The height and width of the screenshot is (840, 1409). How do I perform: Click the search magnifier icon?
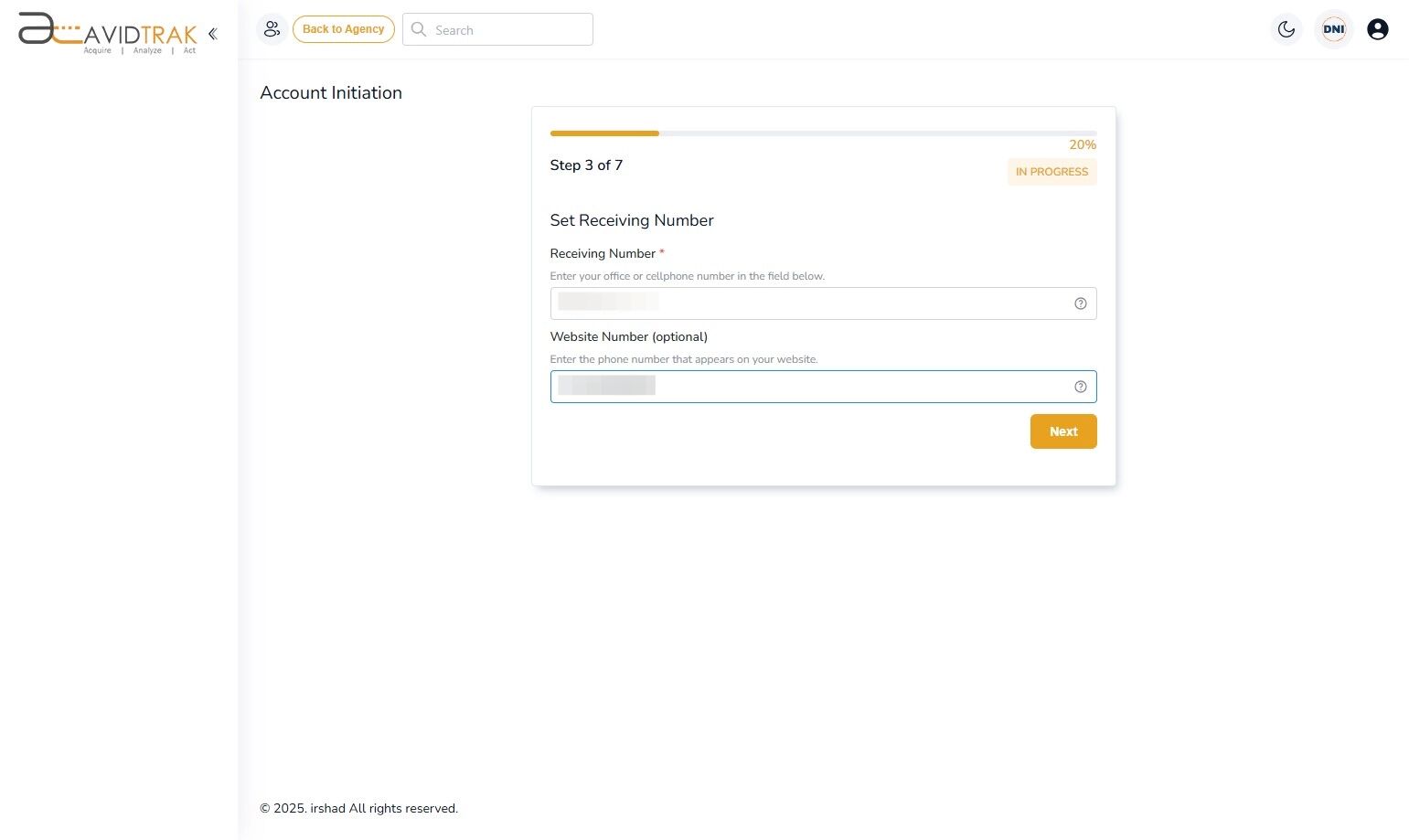click(419, 29)
